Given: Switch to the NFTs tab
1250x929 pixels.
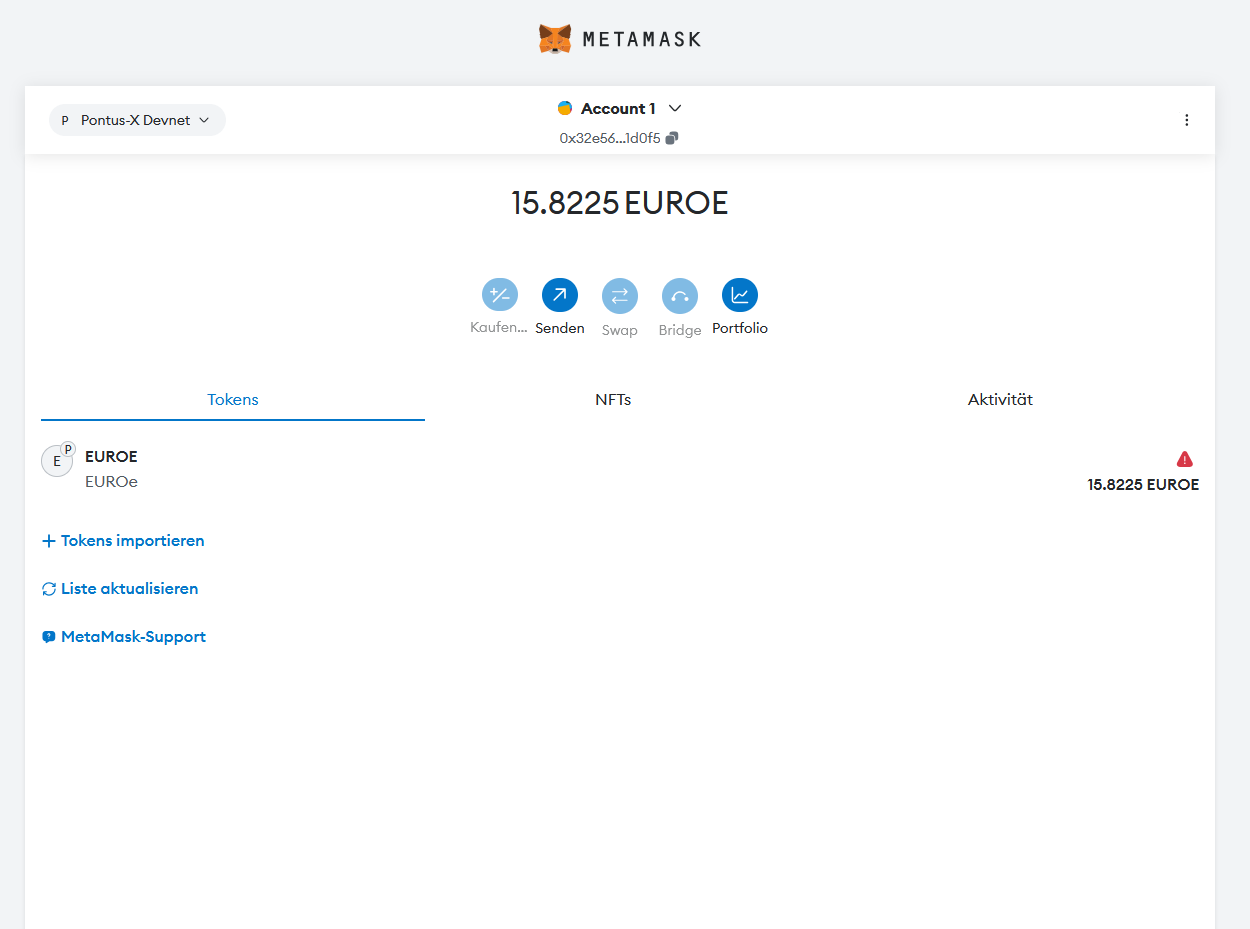Looking at the screenshot, I should coord(613,399).
